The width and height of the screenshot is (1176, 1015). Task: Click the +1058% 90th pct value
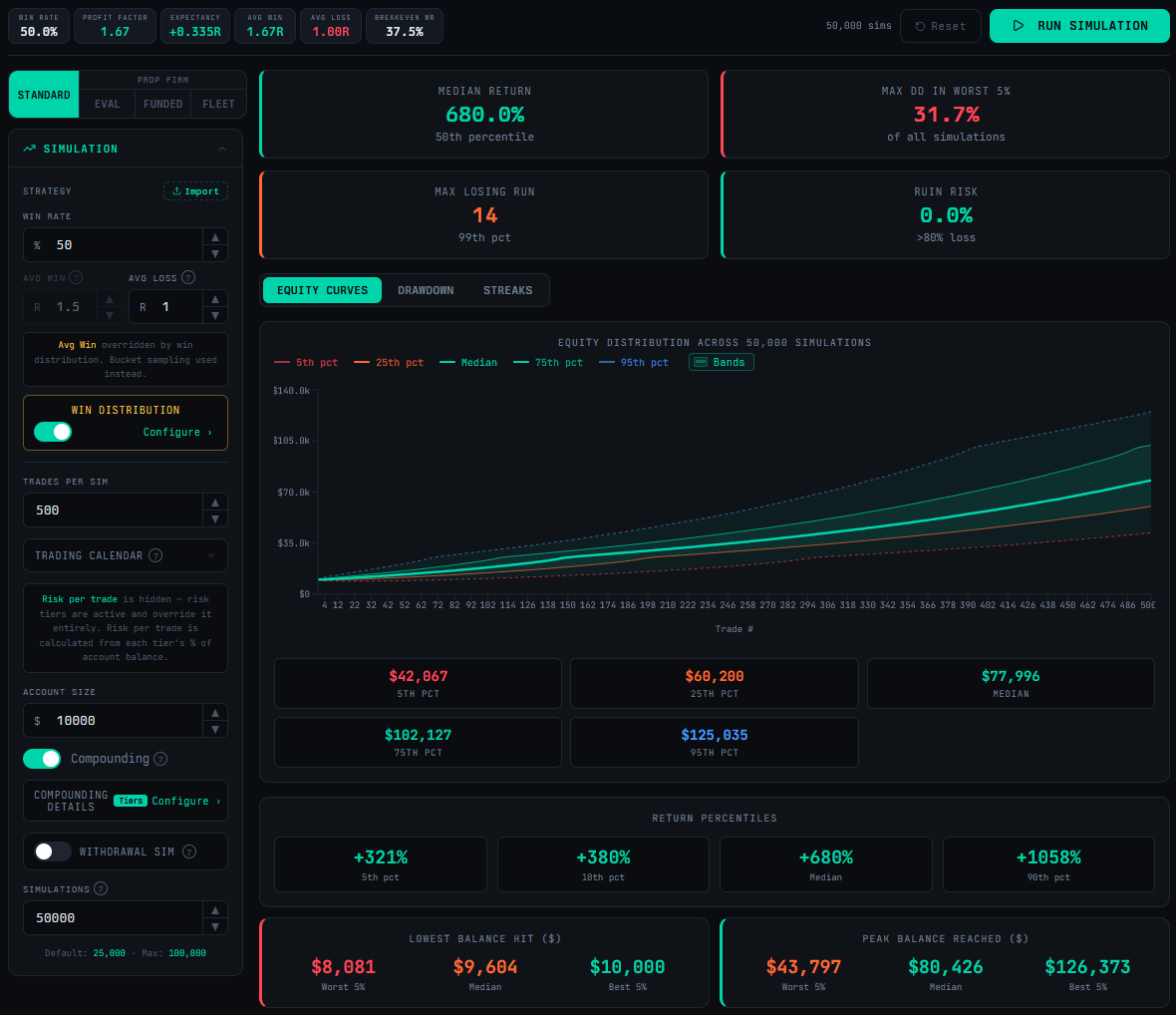pos(1048,857)
